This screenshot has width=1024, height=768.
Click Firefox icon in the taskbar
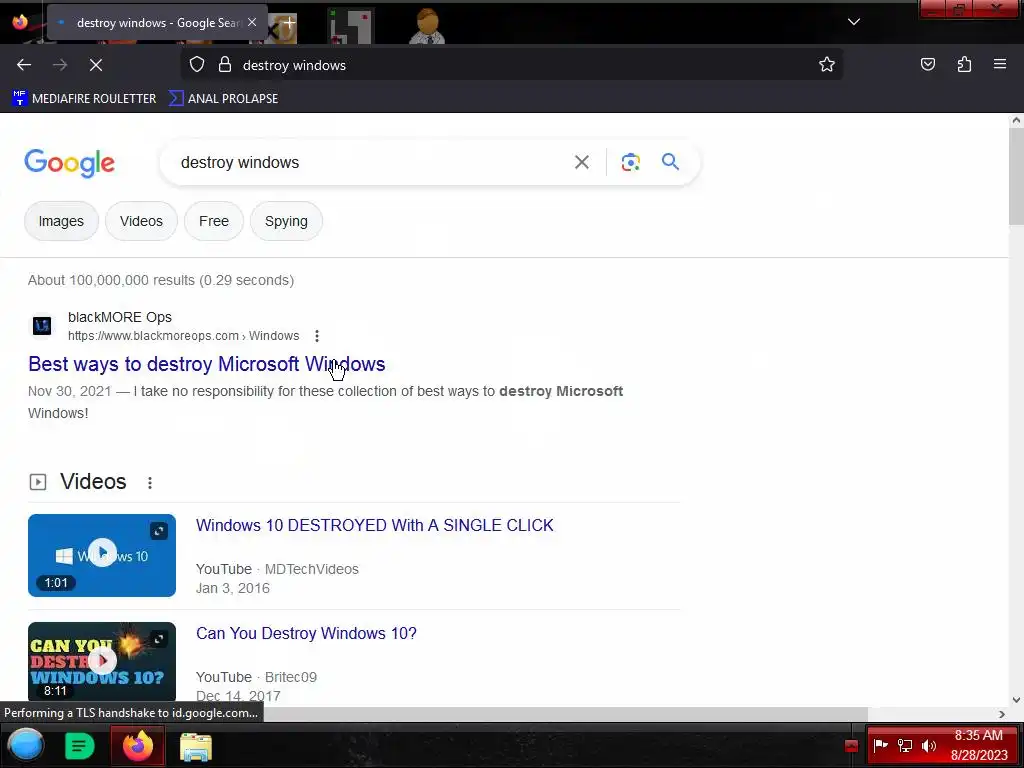click(x=138, y=746)
